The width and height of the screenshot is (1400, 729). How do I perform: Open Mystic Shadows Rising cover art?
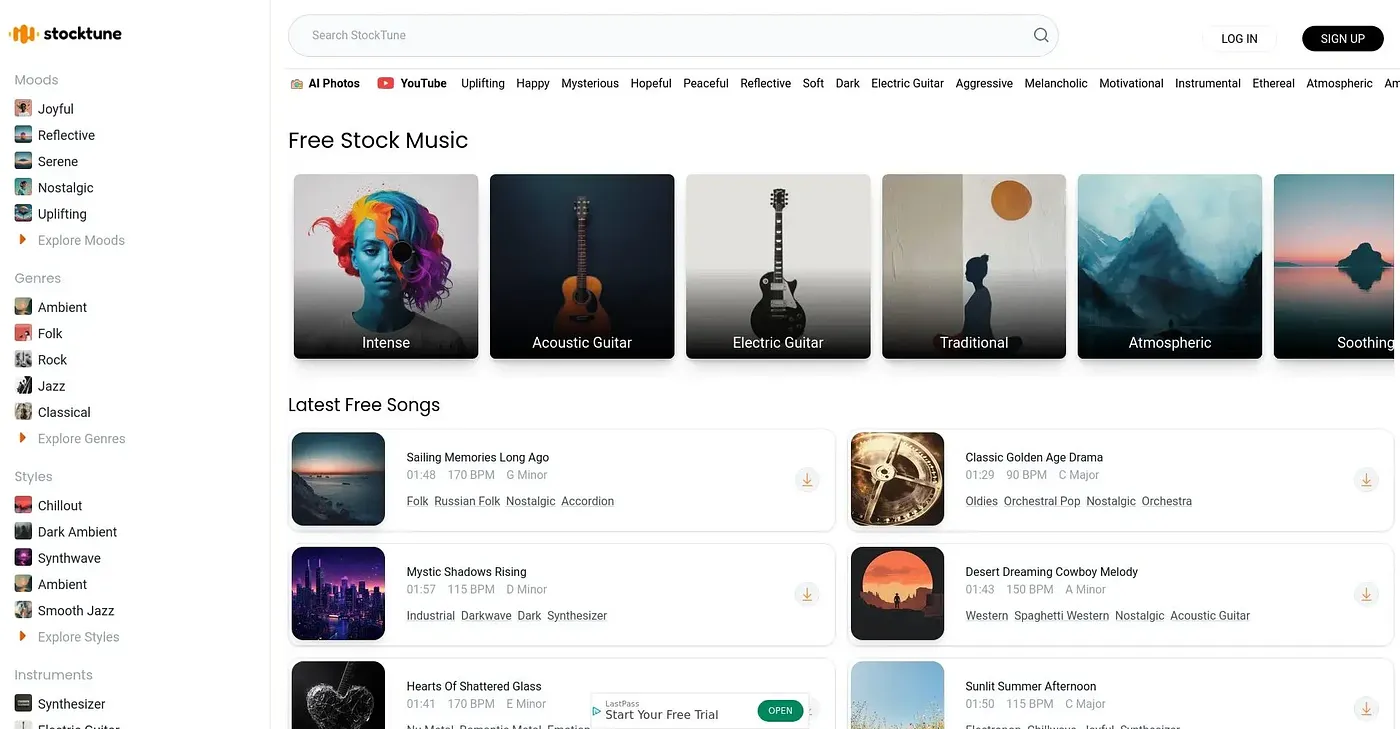(x=338, y=594)
